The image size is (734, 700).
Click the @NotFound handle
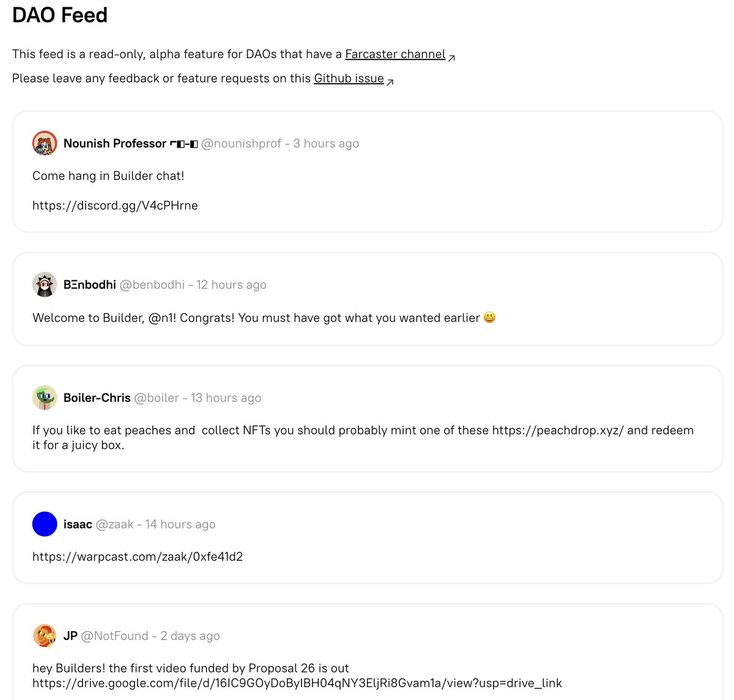(115, 636)
